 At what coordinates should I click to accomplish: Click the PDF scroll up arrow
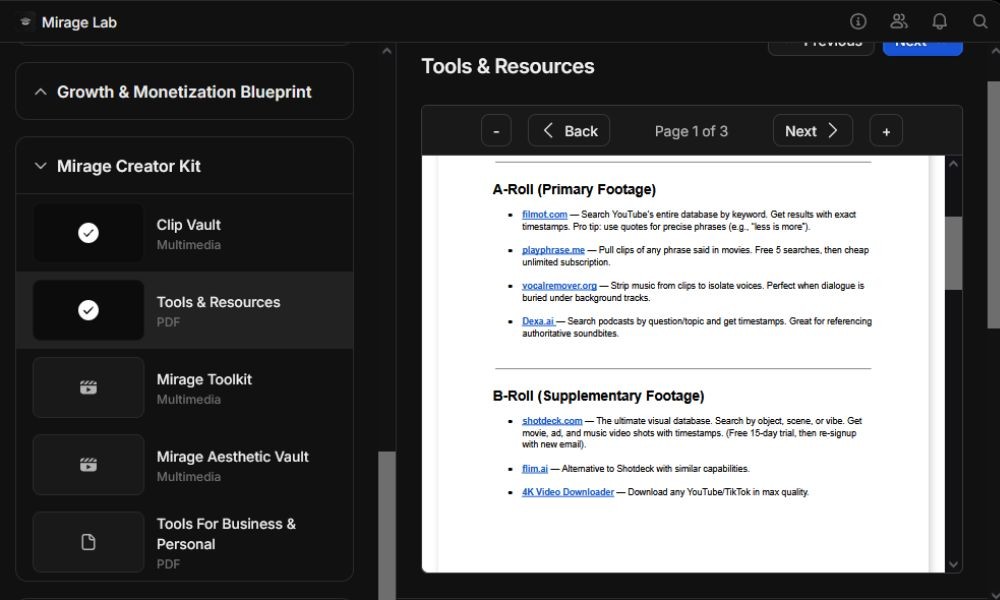tap(953, 164)
